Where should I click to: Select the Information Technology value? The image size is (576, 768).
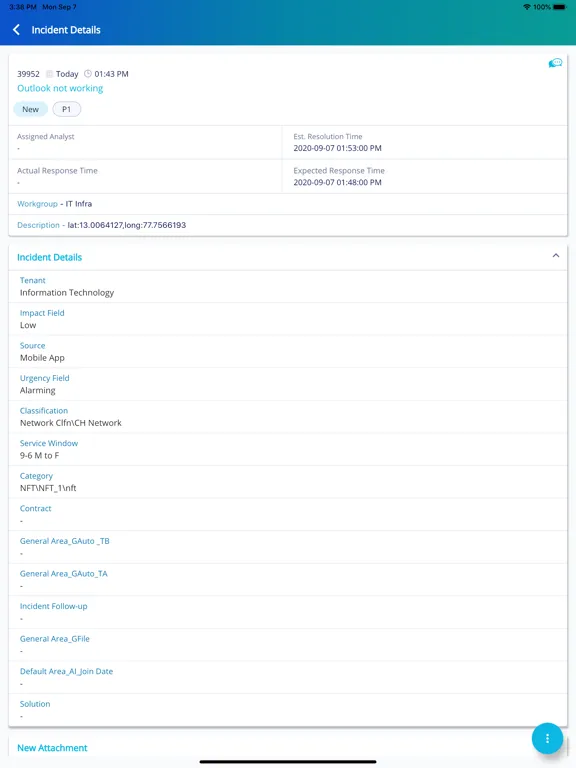click(x=67, y=293)
